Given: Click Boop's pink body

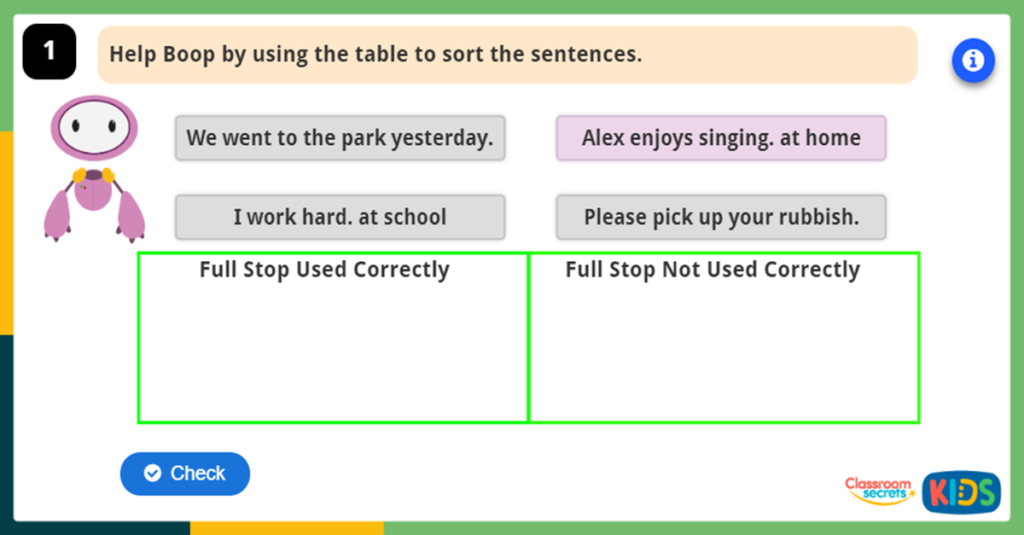Looking at the screenshot, I should (93, 190).
